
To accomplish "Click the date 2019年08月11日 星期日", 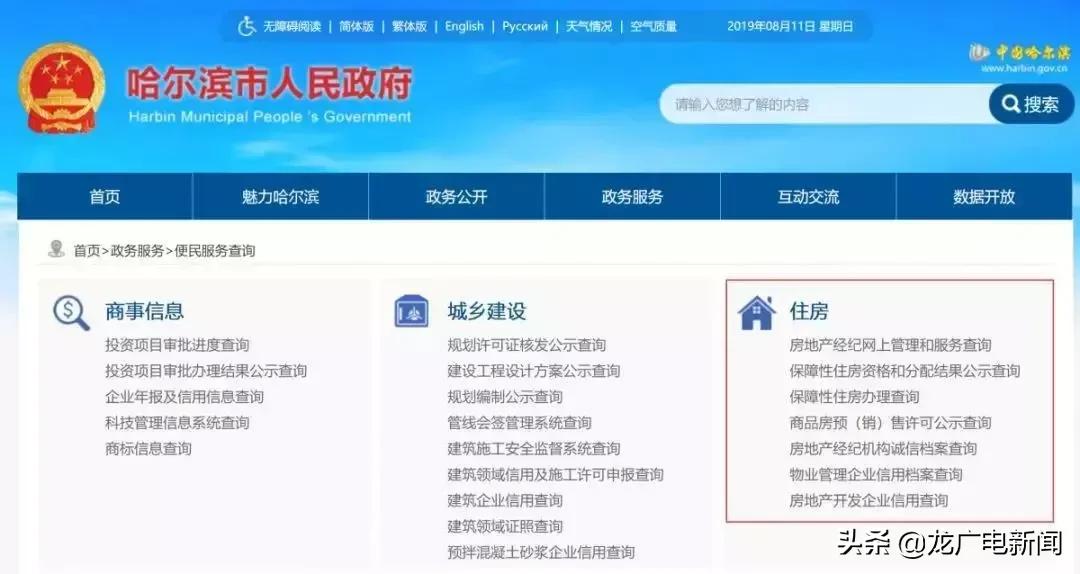I will [790, 26].
